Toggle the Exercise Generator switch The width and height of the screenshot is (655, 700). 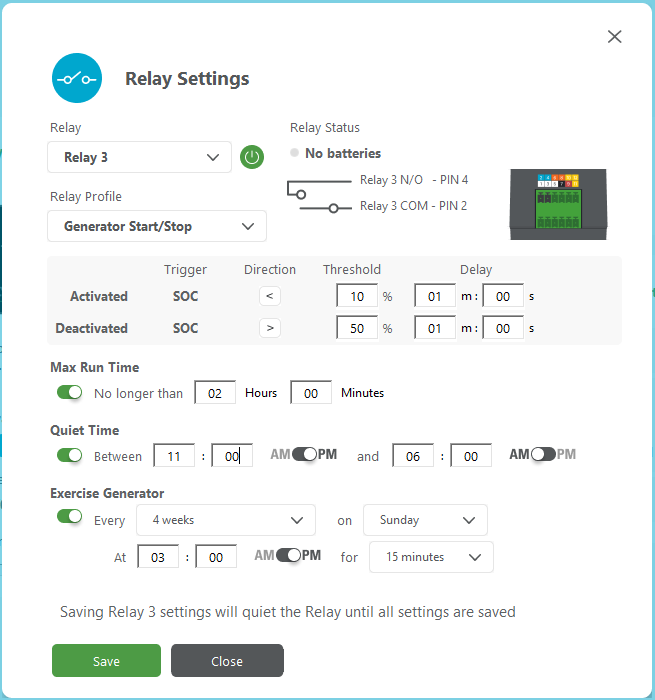click(70, 517)
